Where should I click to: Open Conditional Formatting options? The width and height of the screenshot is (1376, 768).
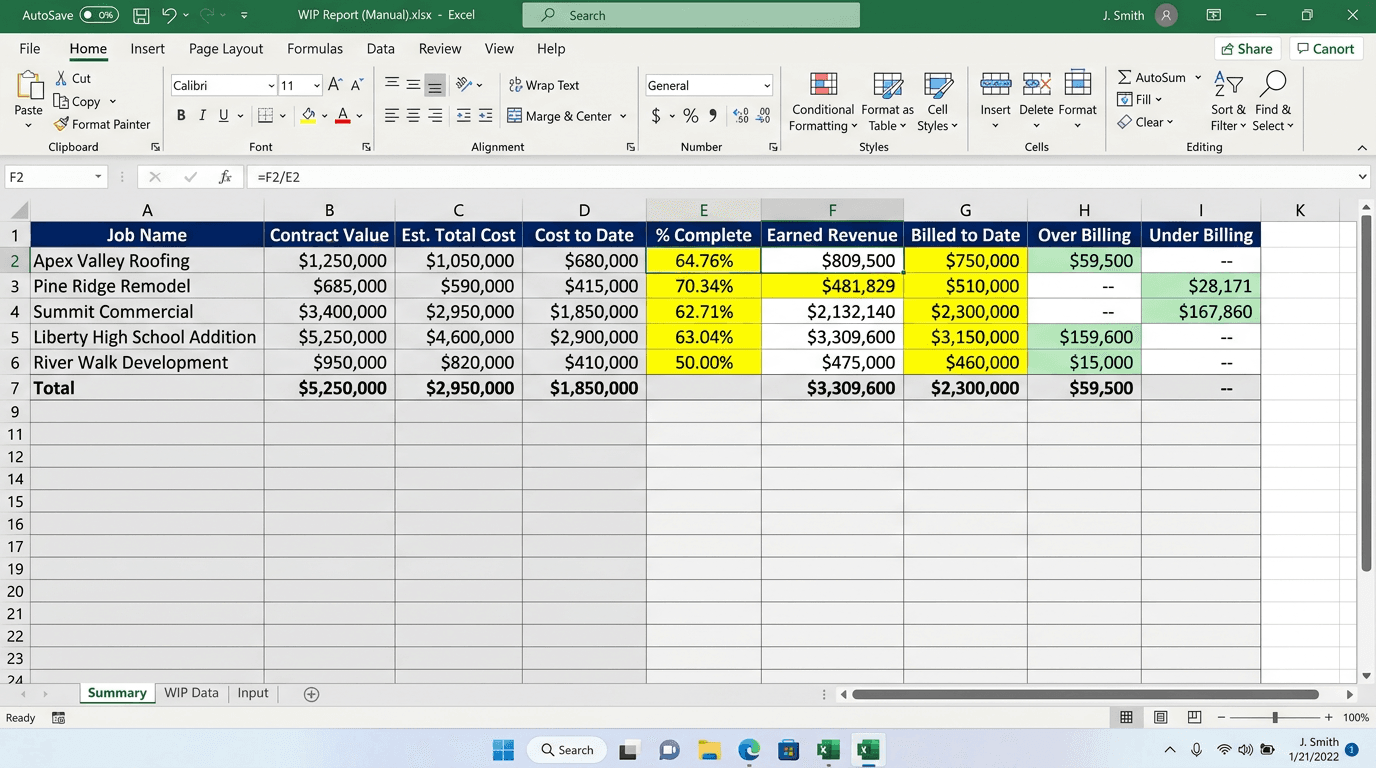(822, 100)
